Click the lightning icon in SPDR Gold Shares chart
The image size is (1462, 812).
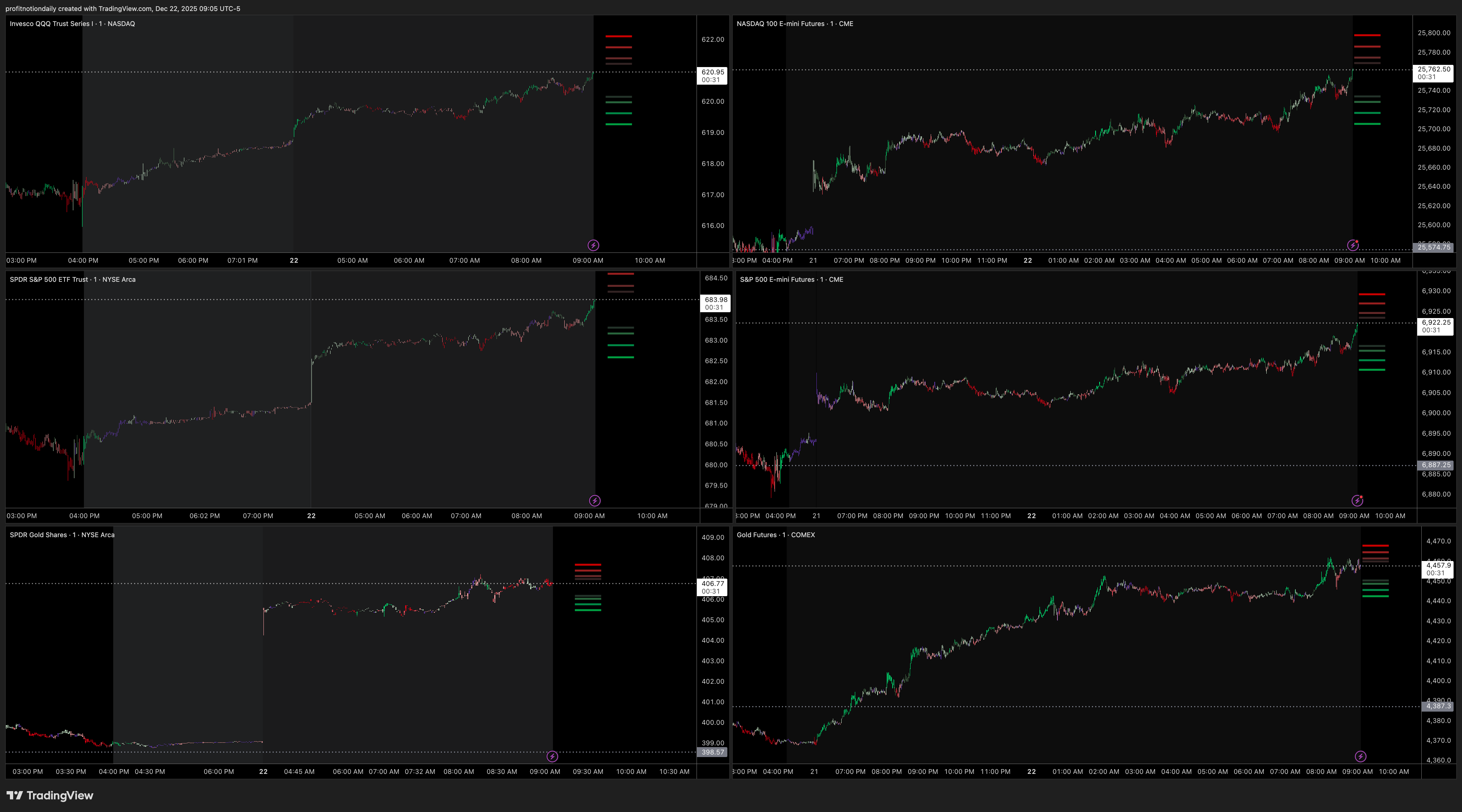[552, 756]
